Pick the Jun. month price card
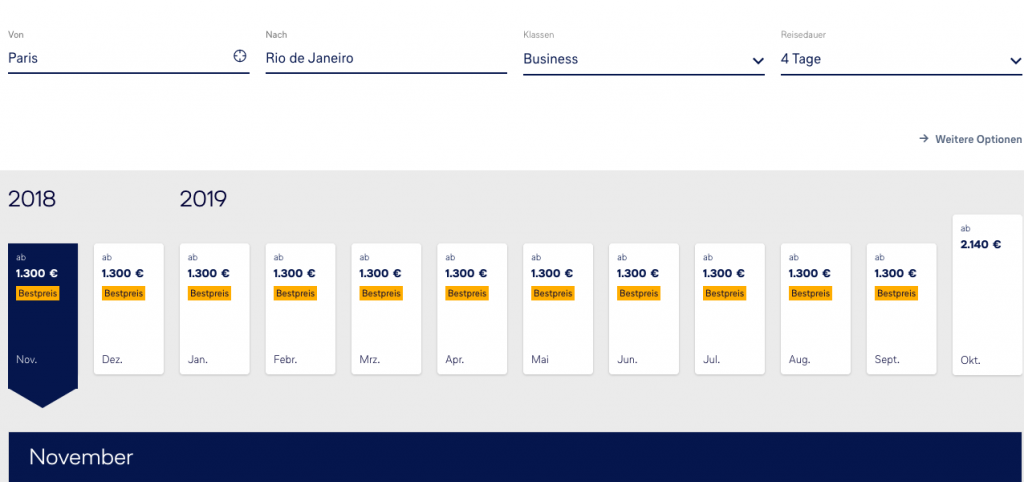The height and width of the screenshot is (482, 1024). [x=645, y=309]
